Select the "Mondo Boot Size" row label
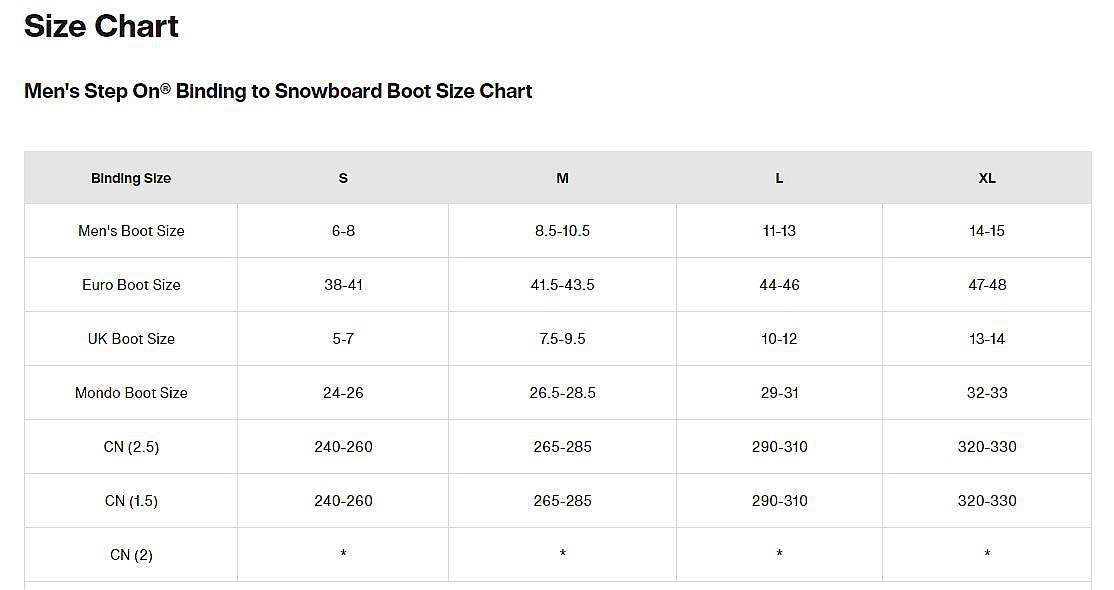 click(x=131, y=393)
